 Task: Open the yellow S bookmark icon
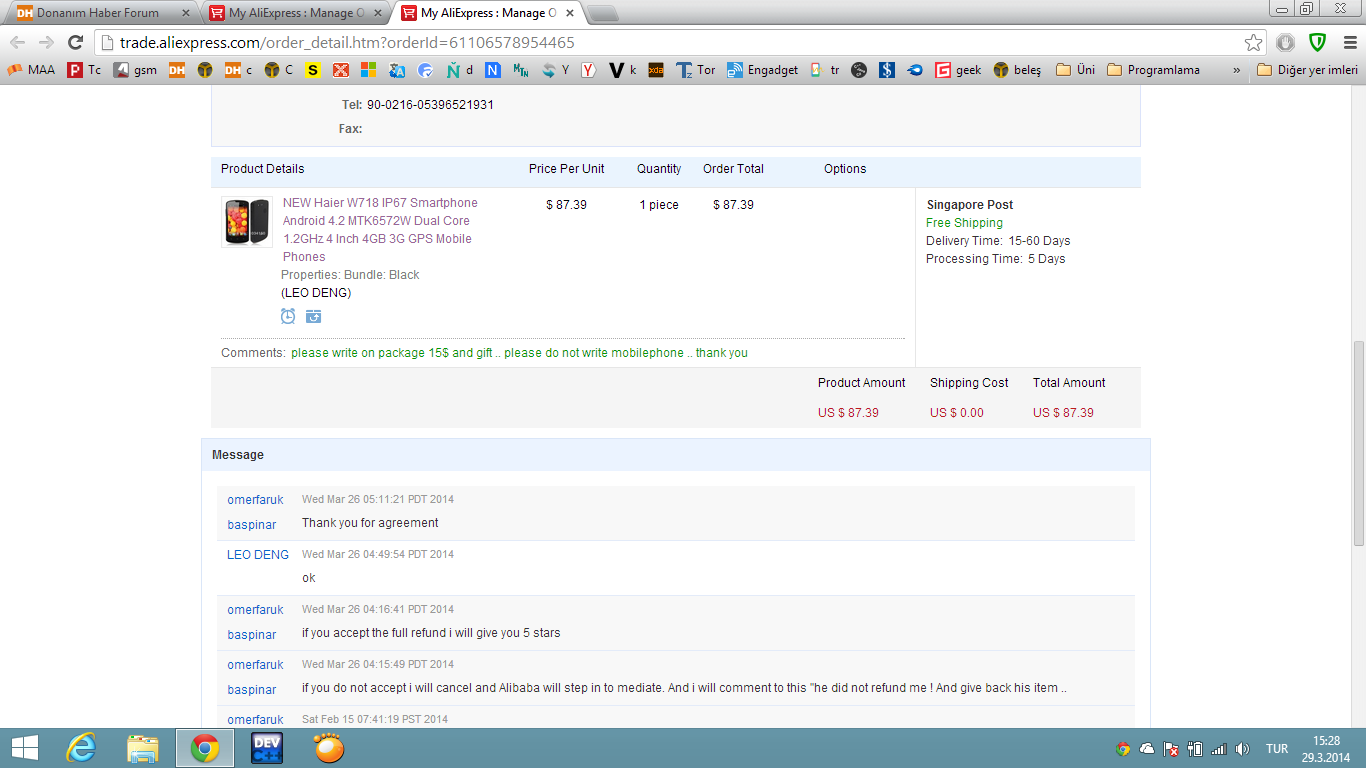[x=313, y=70]
